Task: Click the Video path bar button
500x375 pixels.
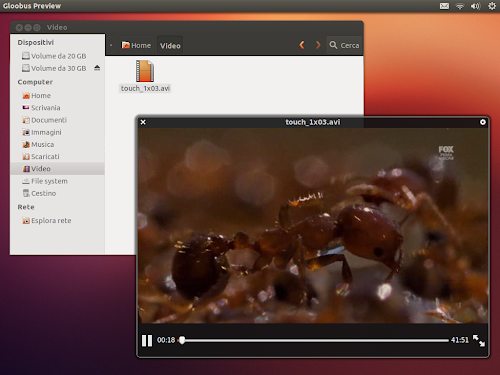Action: click(x=170, y=46)
